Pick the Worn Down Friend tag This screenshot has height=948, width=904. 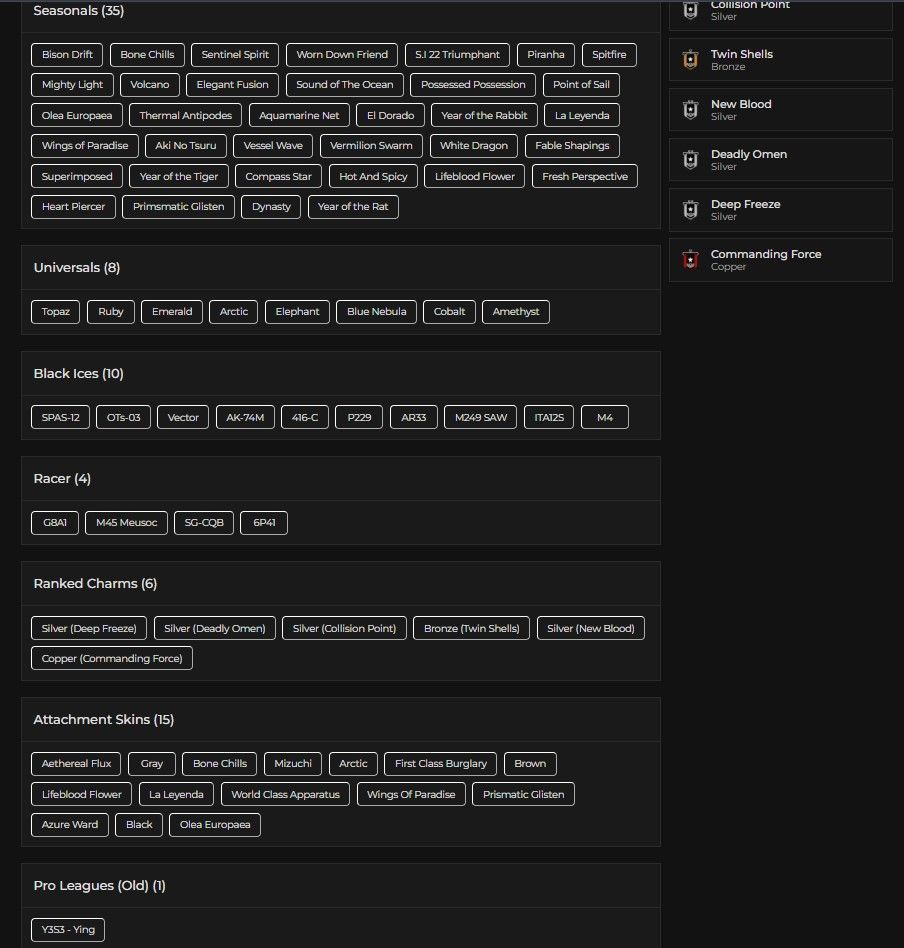pyautogui.click(x=342, y=54)
